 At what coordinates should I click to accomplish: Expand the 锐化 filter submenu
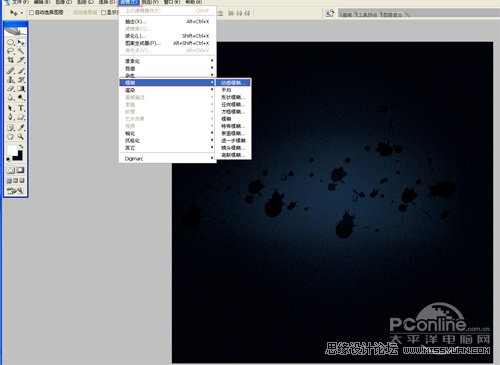click(x=168, y=133)
